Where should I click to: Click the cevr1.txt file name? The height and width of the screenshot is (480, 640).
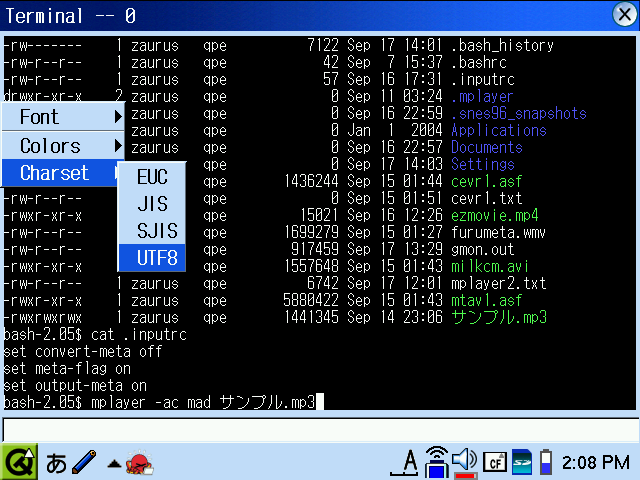click(487, 198)
